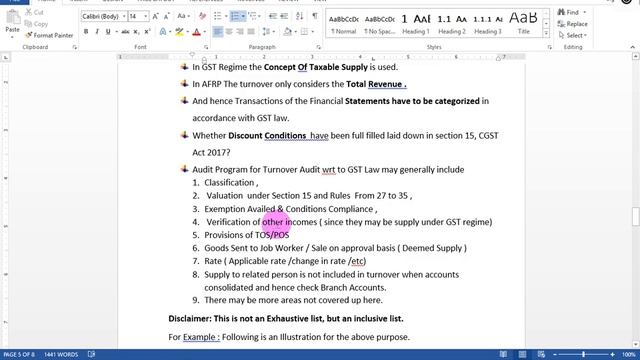This screenshot has width=640, height=360.
Task: Open the Select dropdown in Editing
Action: pos(573,36)
